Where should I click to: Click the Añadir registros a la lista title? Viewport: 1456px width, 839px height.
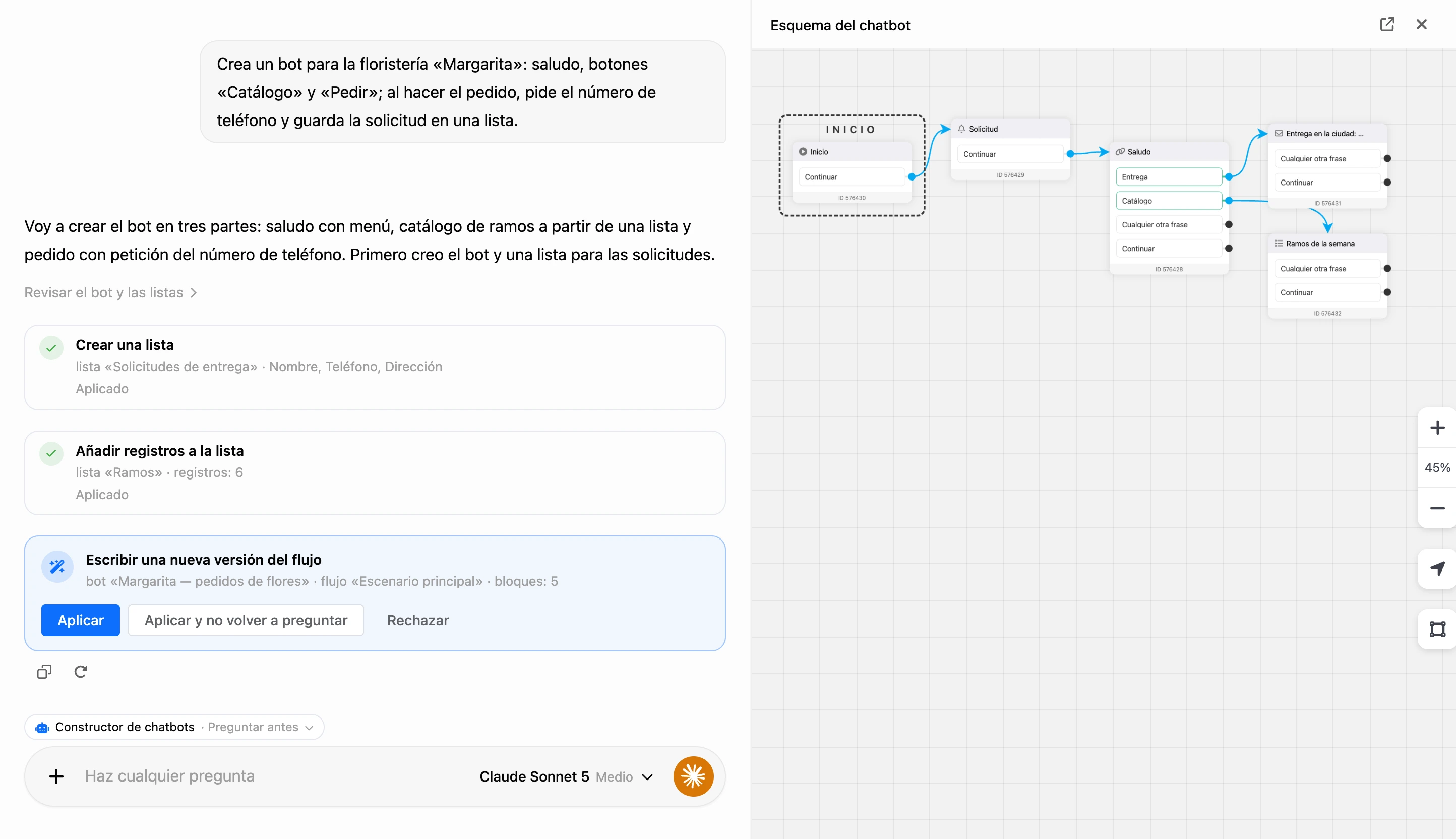[160, 451]
